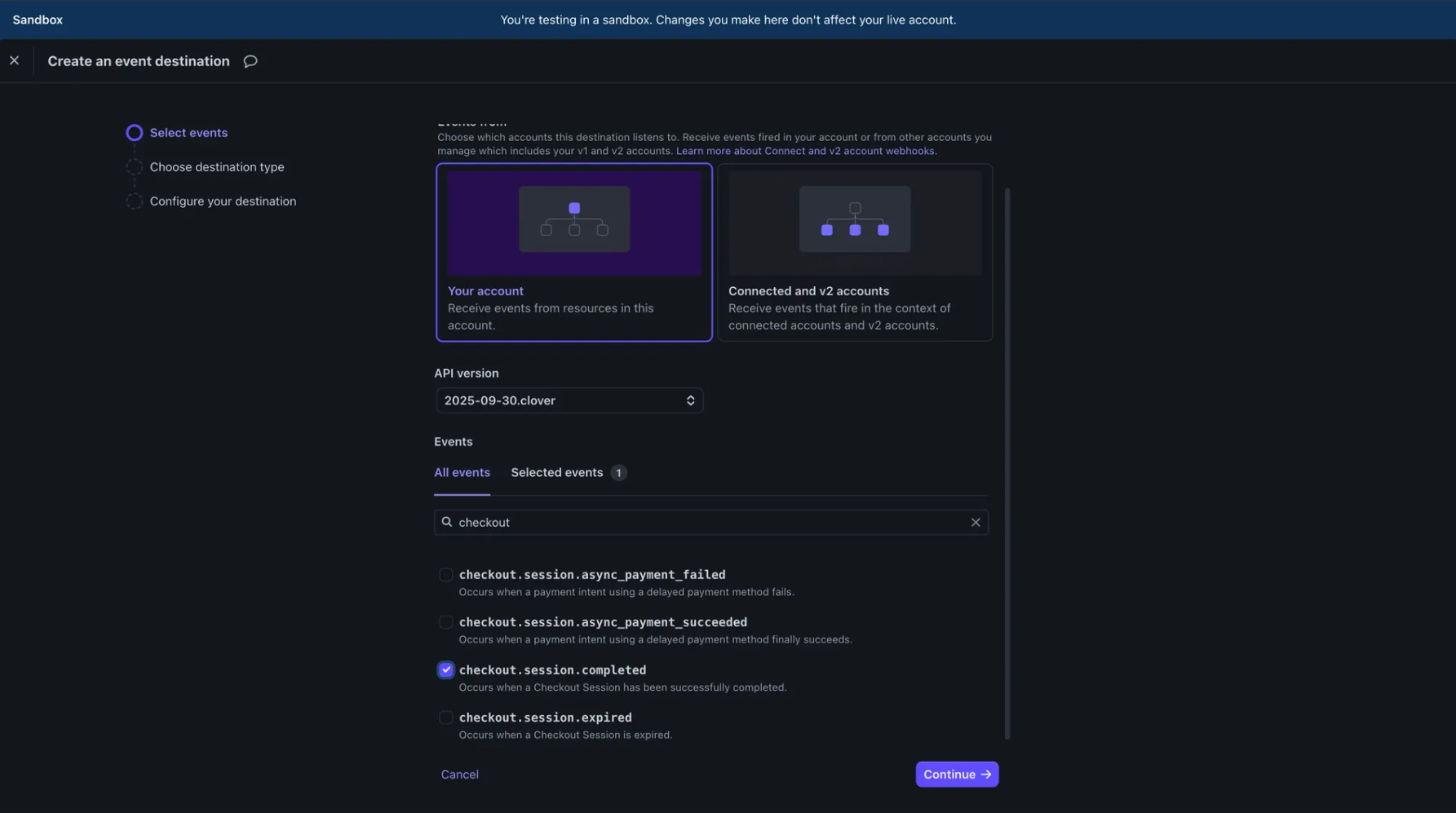The height and width of the screenshot is (813, 1456).
Task: Enable checkout.session.async_payment_succeeded event
Action: pyautogui.click(x=446, y=623)
